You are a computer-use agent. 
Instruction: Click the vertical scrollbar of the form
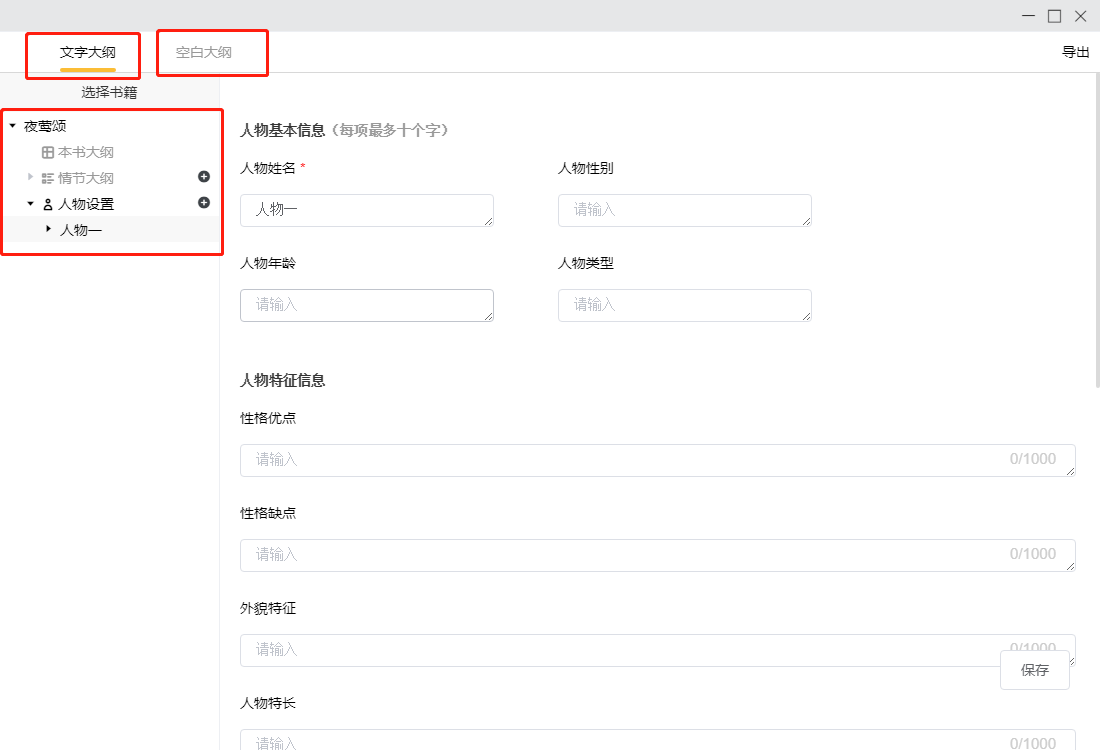(x=1096, y=232)
